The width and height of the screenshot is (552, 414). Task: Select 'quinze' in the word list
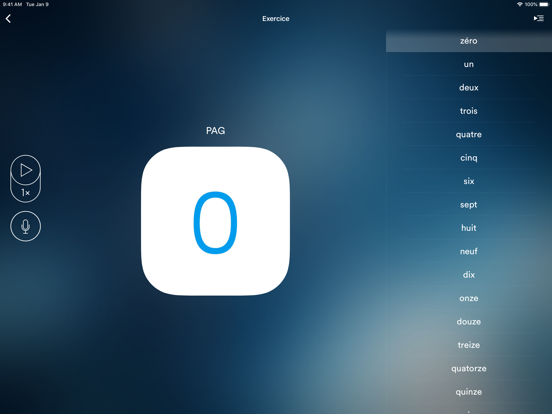click(469, 392)
